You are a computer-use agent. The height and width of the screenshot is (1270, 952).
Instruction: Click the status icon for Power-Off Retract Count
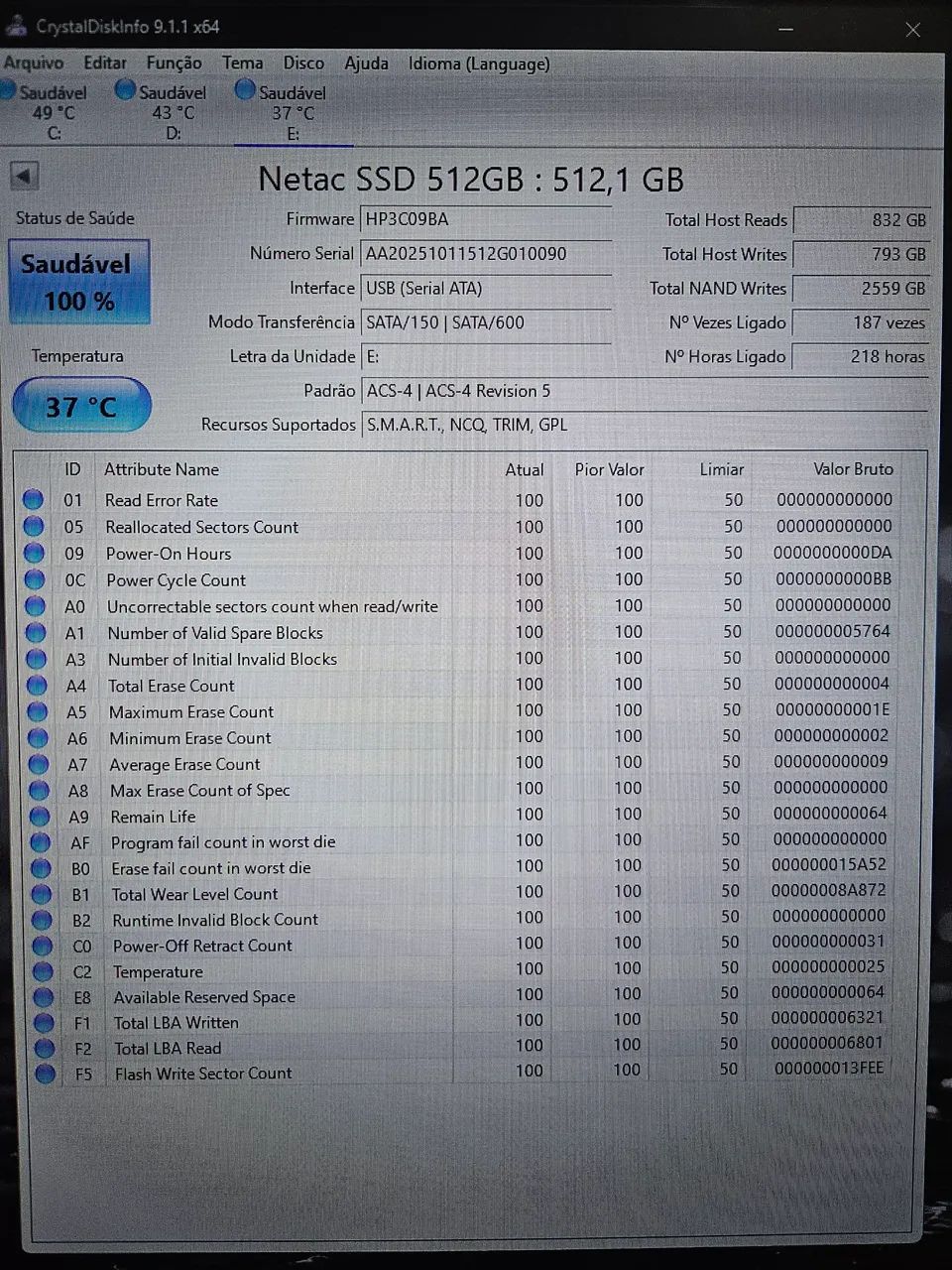click(x=42, y=945)
